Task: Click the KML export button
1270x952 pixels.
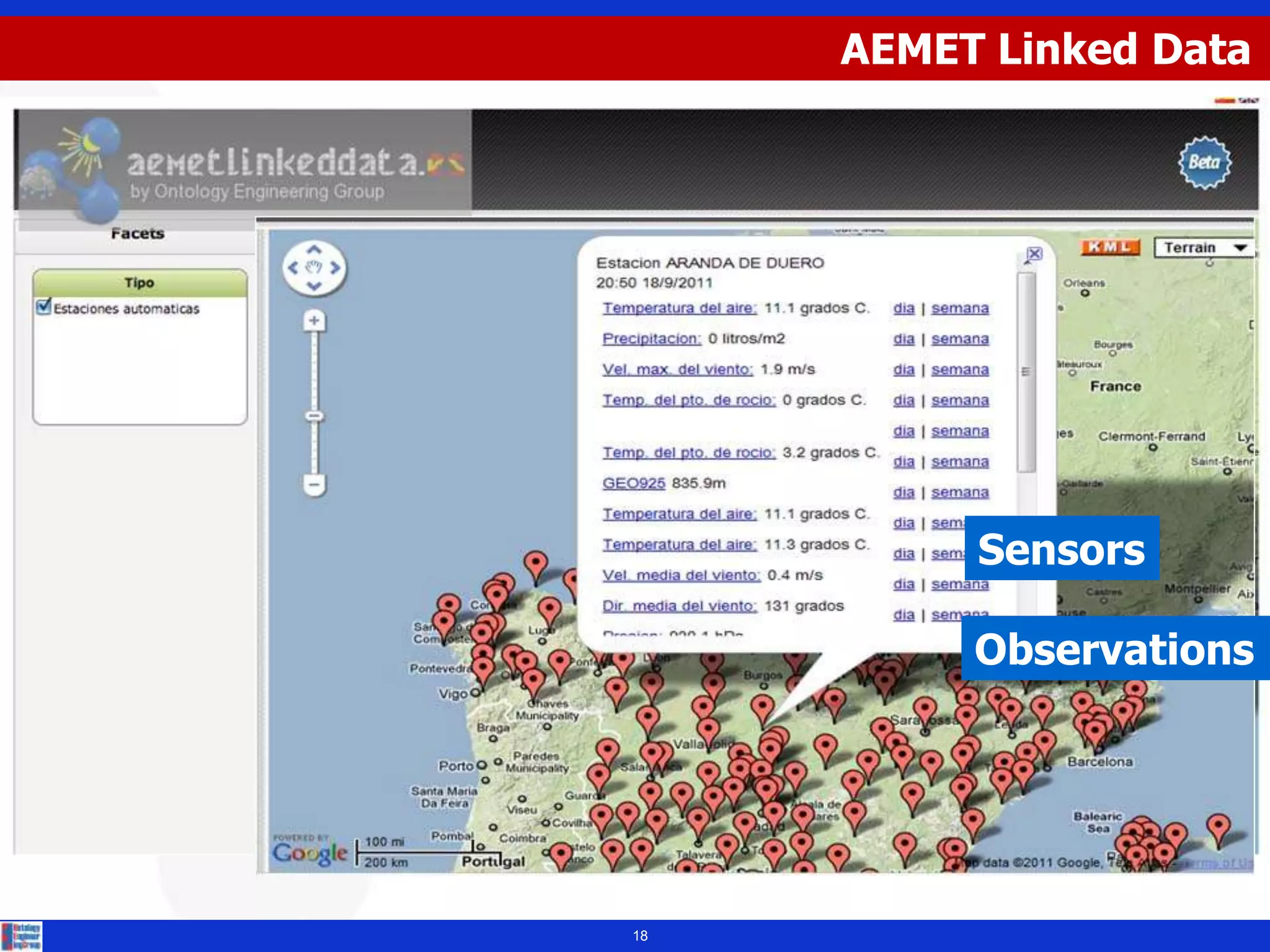Action: [1110, 247]
